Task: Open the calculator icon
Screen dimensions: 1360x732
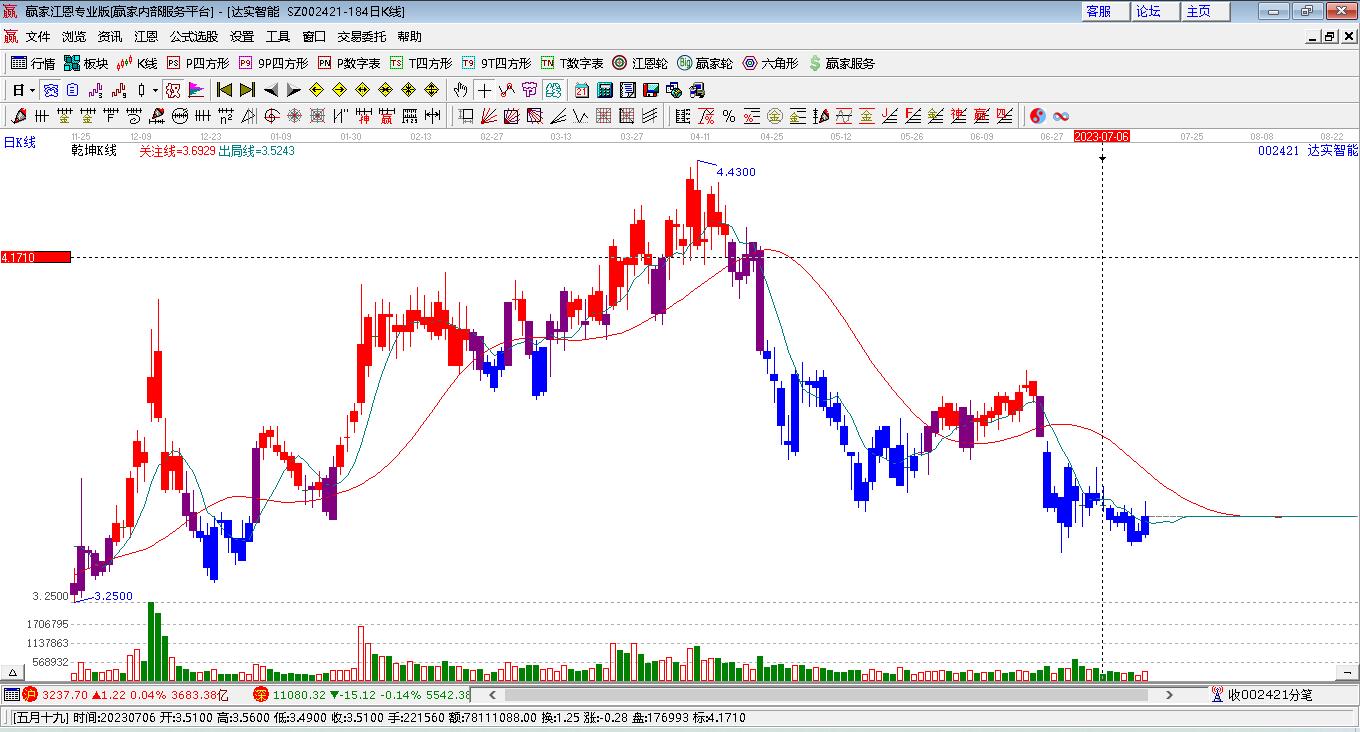Action: coord(604,90)
